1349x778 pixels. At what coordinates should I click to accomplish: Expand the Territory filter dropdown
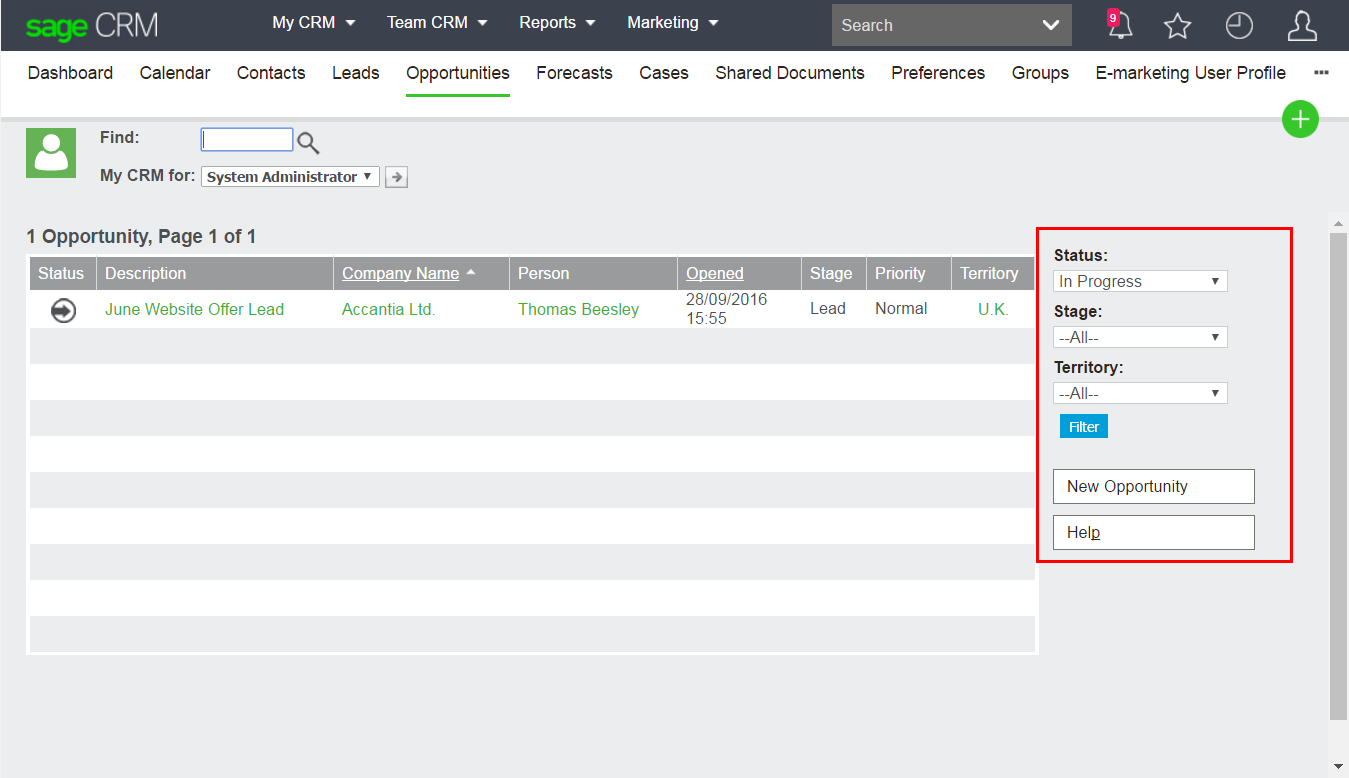(1140, 394)
